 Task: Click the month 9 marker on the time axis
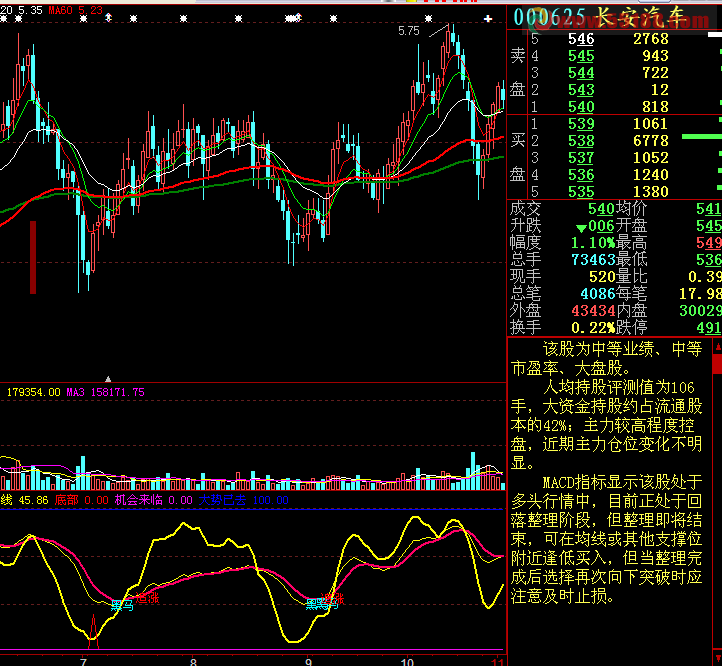pos(309,662)
